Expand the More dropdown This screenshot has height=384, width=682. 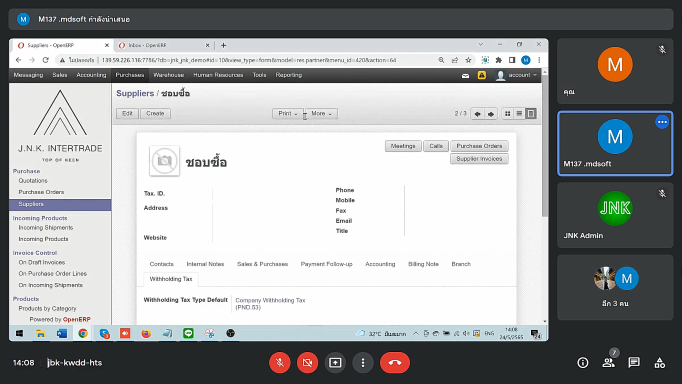(321, 114)
